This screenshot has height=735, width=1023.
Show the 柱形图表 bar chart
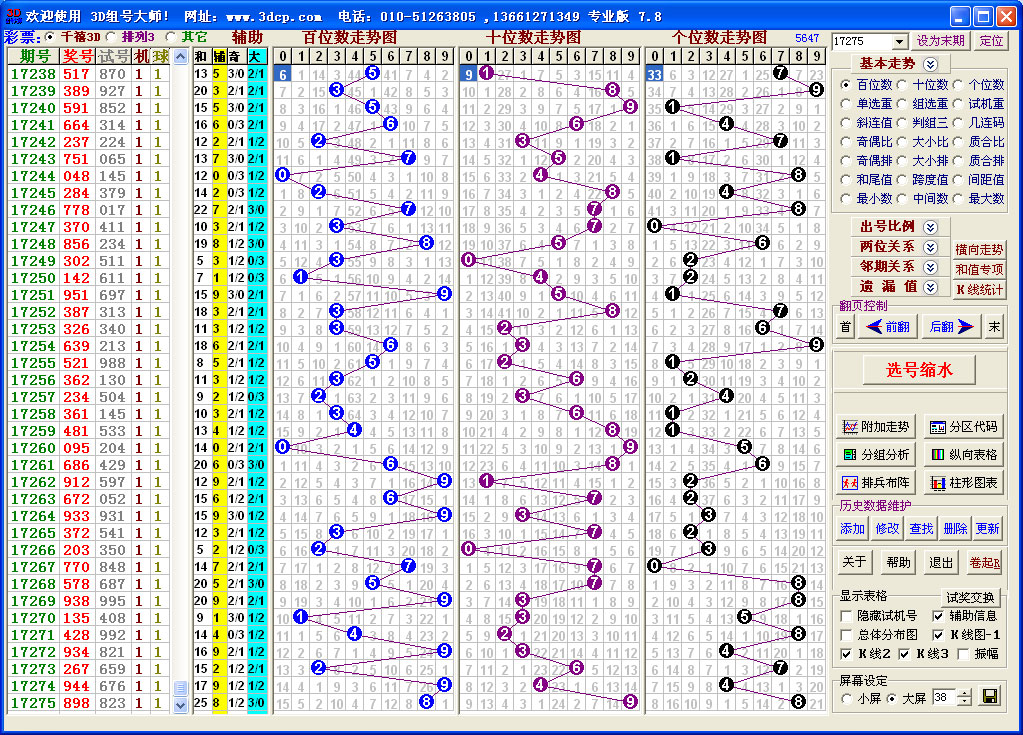(964, 483)
